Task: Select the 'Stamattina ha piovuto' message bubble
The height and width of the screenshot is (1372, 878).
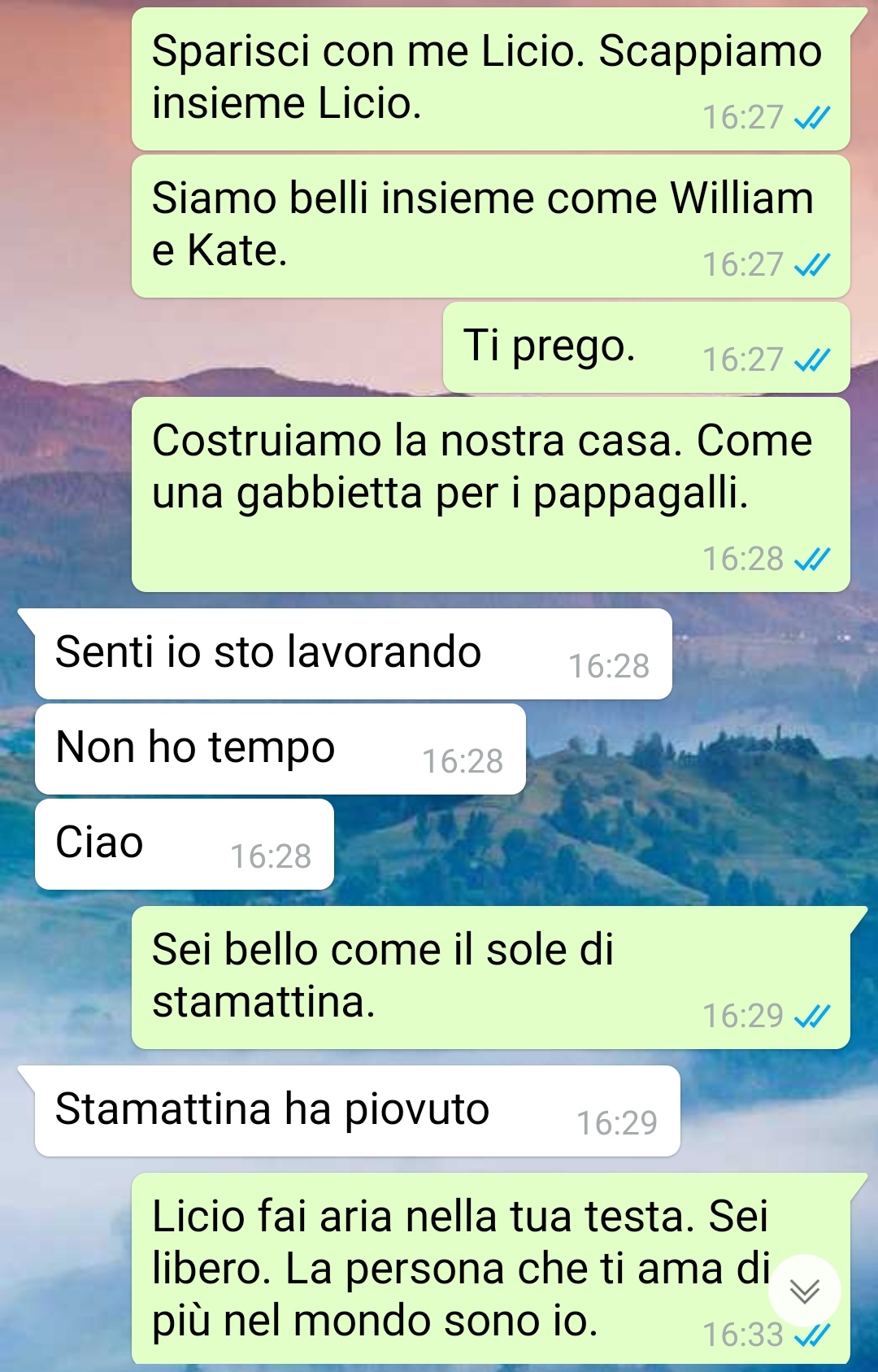Action: point(357,1111)
